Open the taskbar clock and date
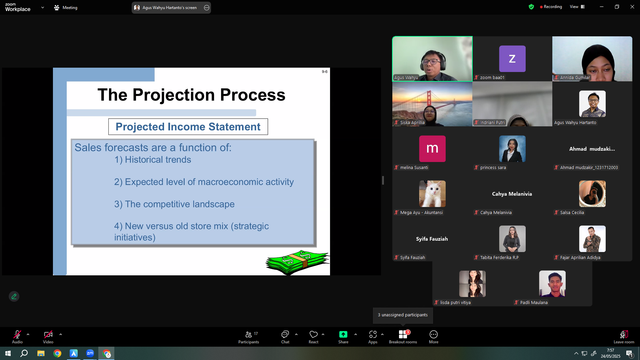Screen dimensions: 640x360 [610, 353]
